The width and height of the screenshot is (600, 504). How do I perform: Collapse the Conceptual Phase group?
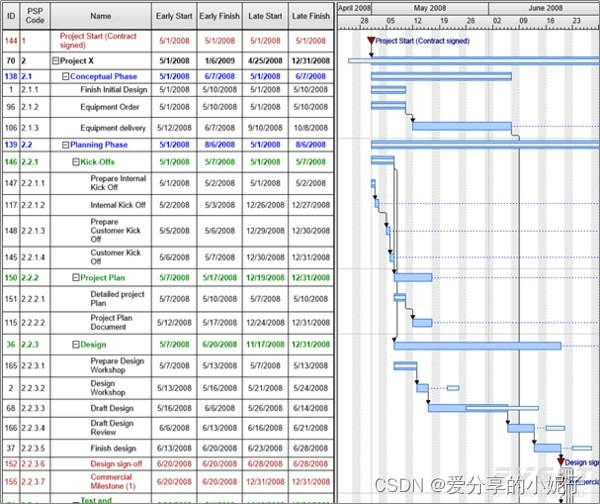pyautogui.click(x=66, y=76)
